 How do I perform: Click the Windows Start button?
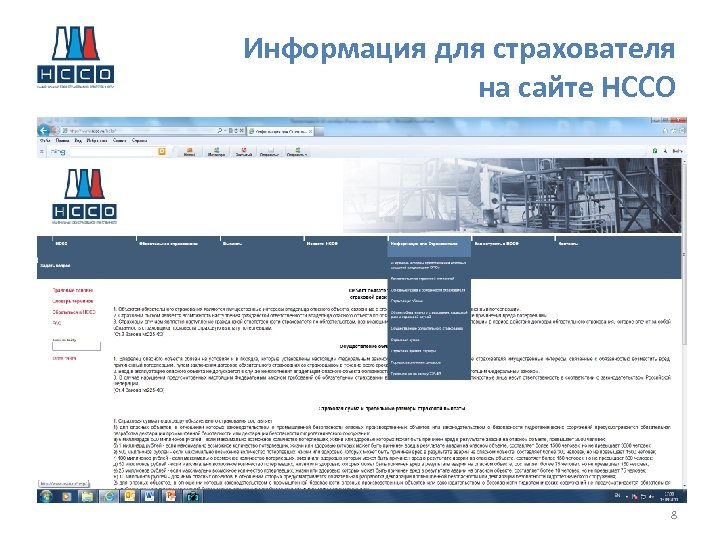coord(46,496)
